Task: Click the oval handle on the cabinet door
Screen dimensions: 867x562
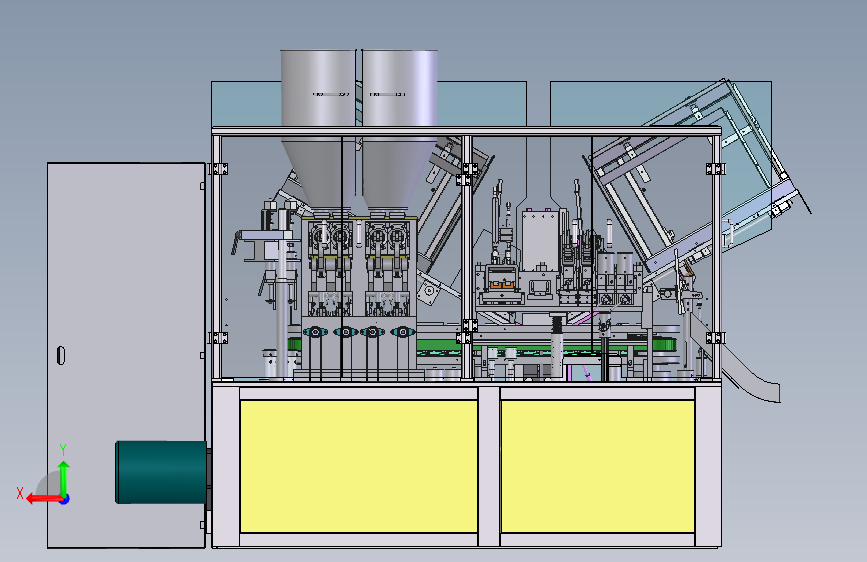Action: (61, 355)
